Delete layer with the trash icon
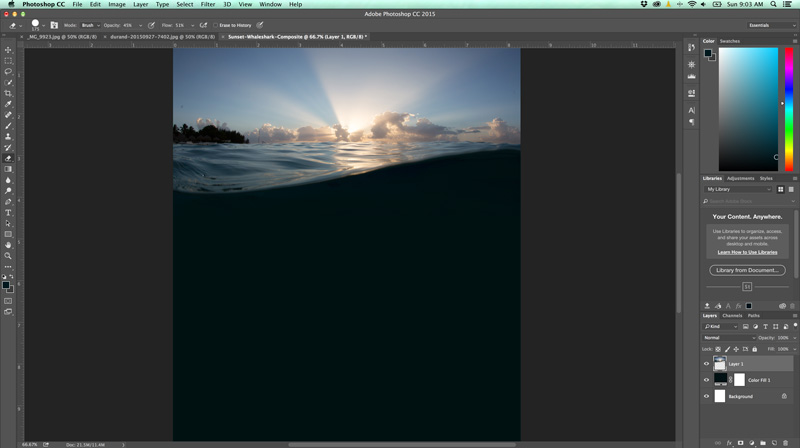Image resolution: width=800 pixels, height=448 pixels. (786, 443)
